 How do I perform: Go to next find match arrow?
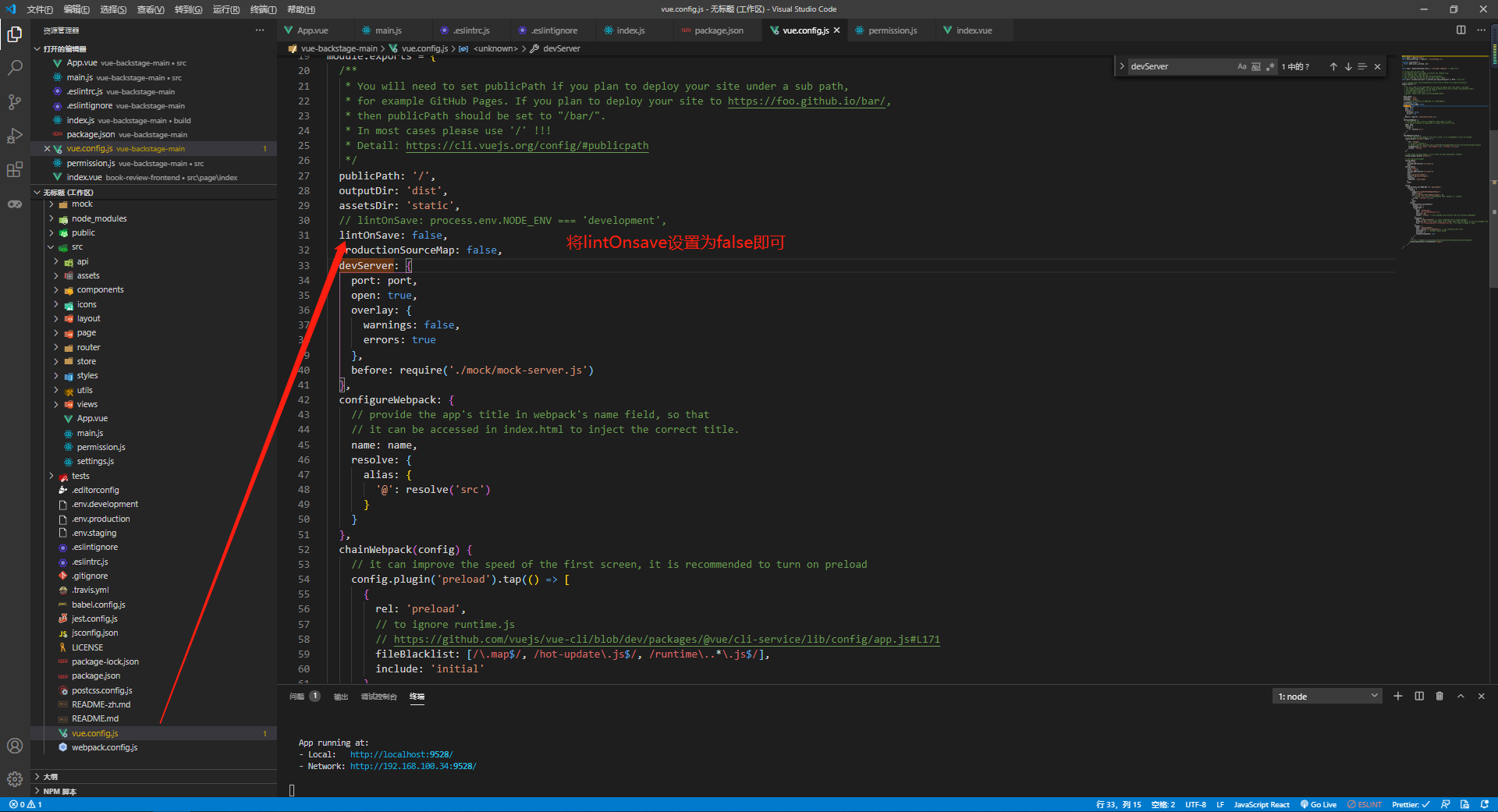click(x=1348, y=67)
